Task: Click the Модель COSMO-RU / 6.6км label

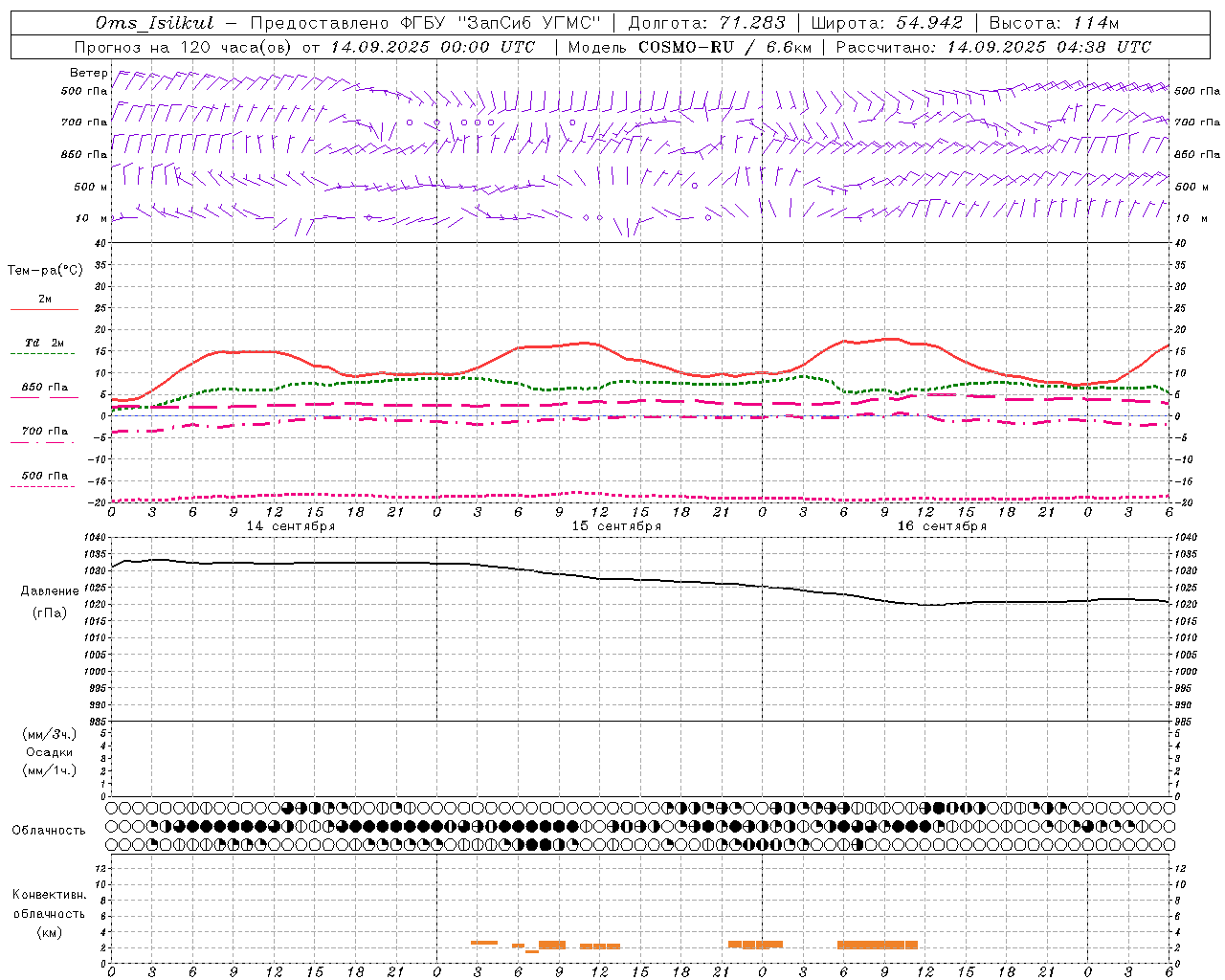Action: tap(689, 47)
